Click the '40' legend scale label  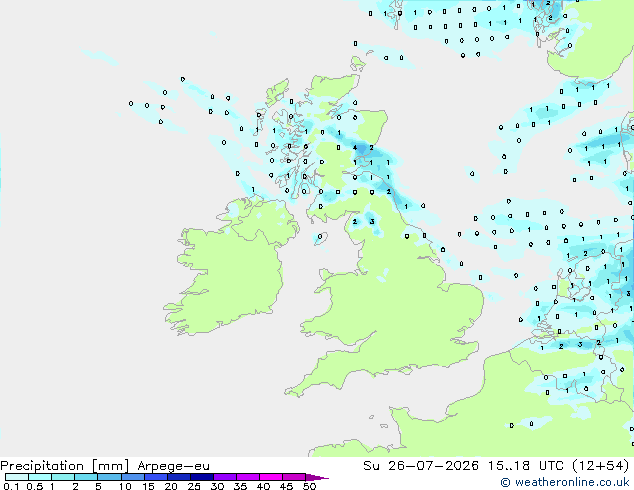(x=263, y=486)
